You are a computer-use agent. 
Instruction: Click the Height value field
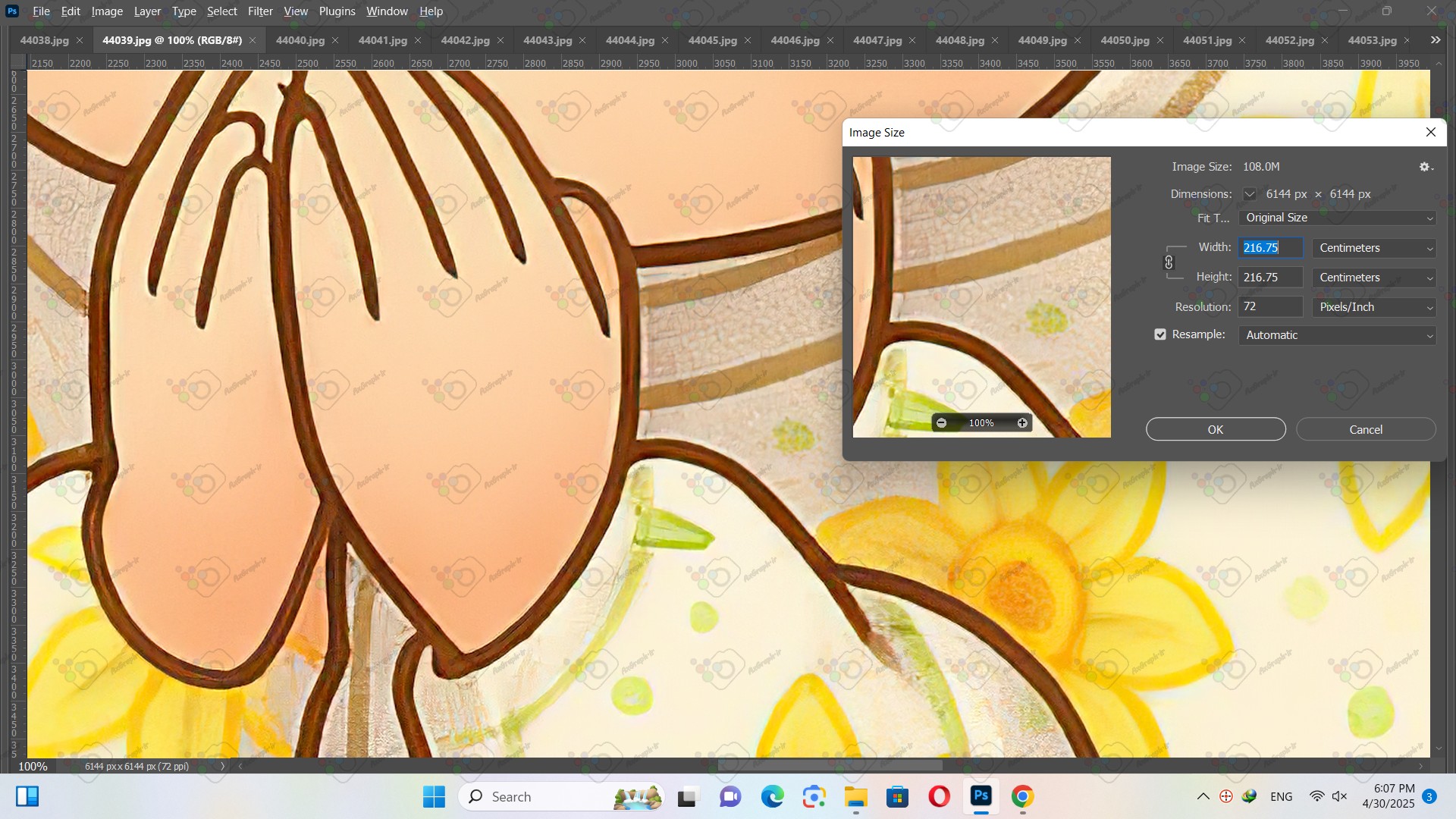(1270, 278)
